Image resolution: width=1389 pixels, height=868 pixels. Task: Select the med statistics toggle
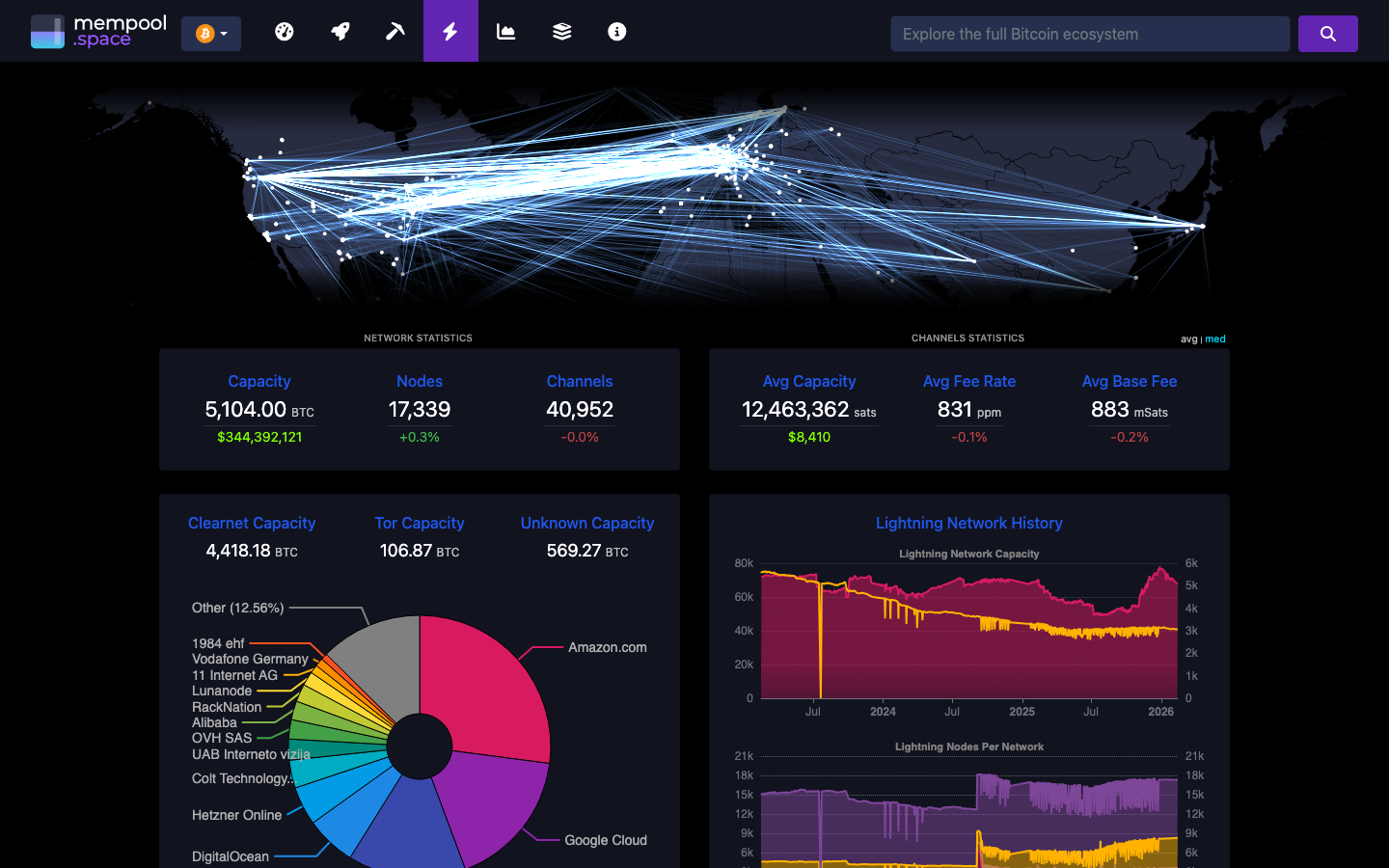coord(1214,339)
